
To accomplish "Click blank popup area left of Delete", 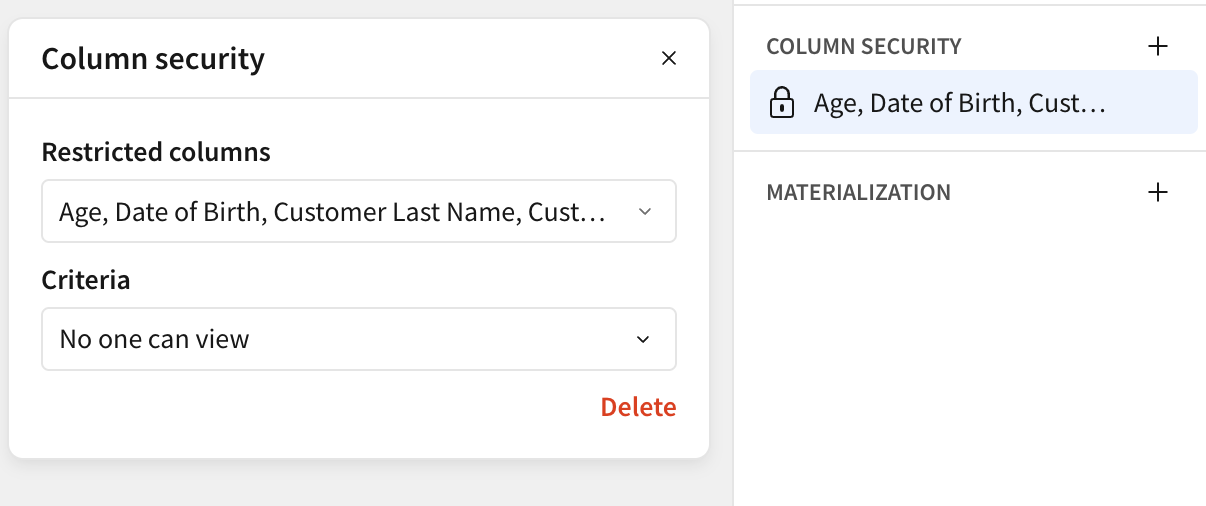I will click(x=300, y=410).
